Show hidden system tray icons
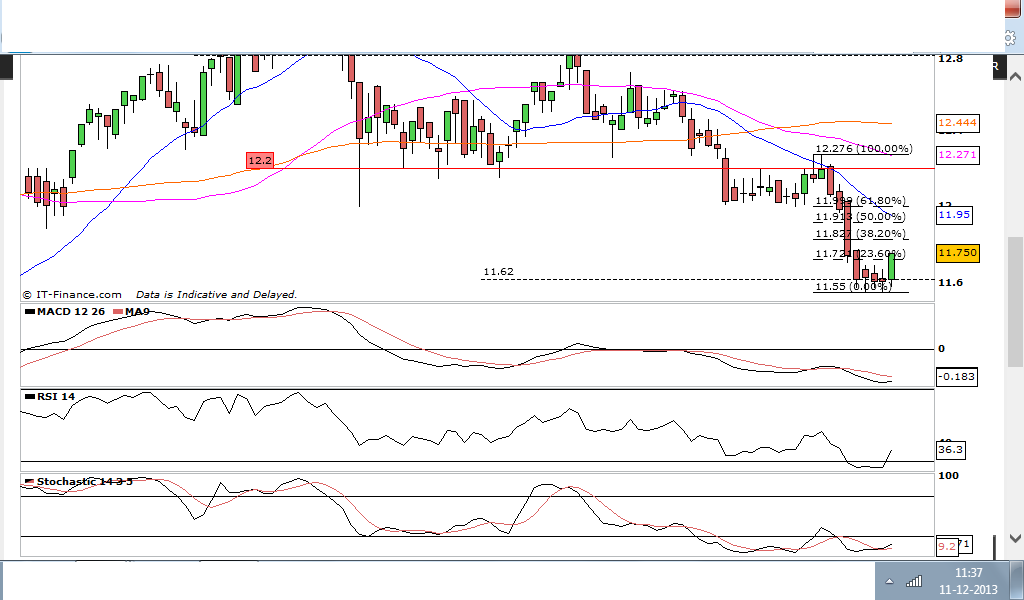Screen dimensions: 1024x600 889,581
